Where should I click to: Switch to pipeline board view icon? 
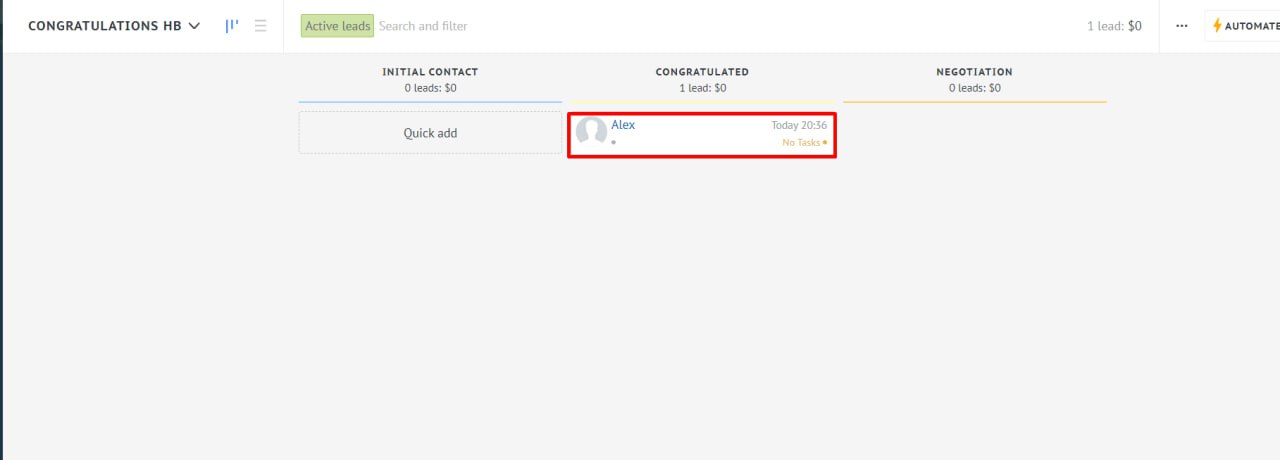pos(231,26)
